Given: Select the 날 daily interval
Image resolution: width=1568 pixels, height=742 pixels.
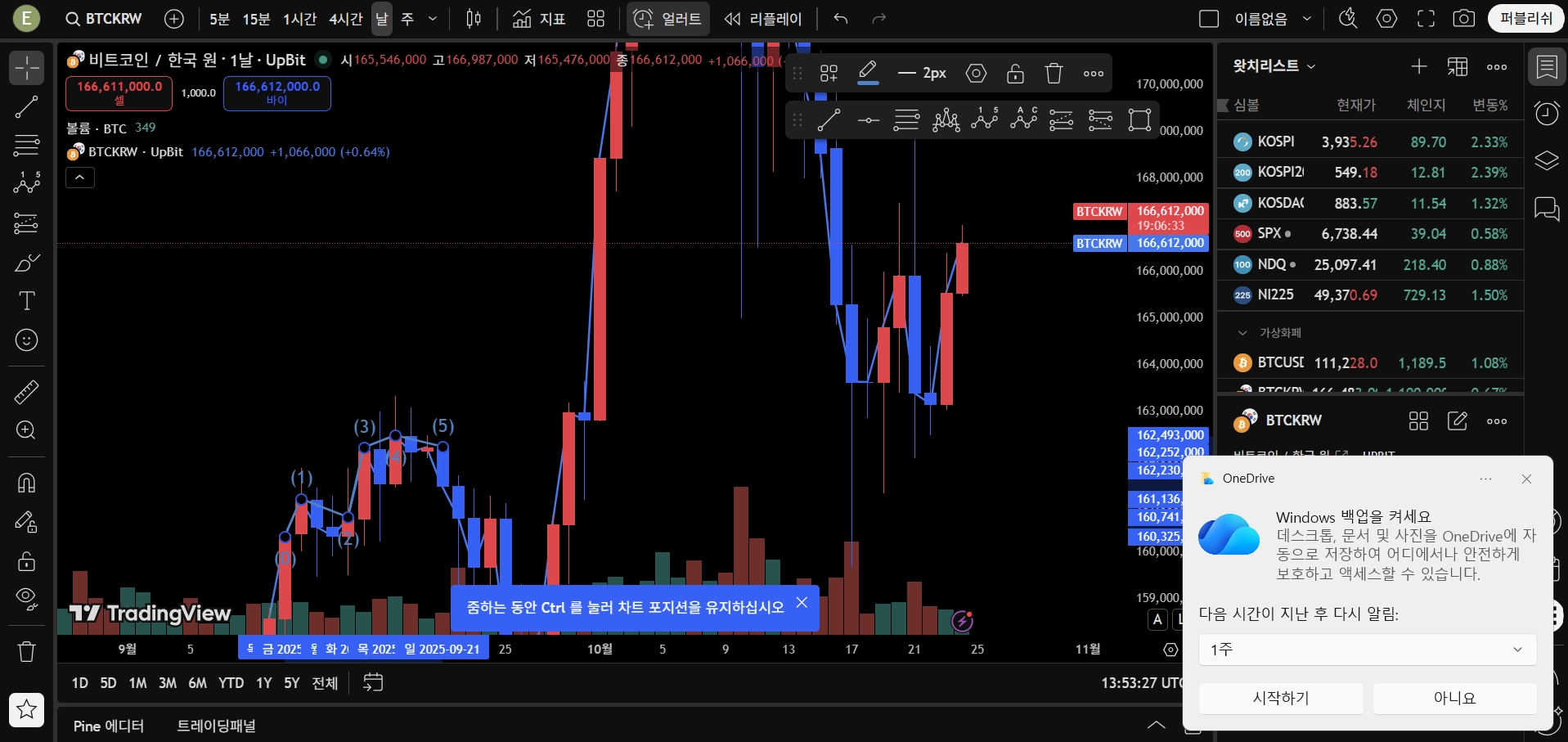Looking at the screenshot, I should pyautogui.click(x=382, y=19).
